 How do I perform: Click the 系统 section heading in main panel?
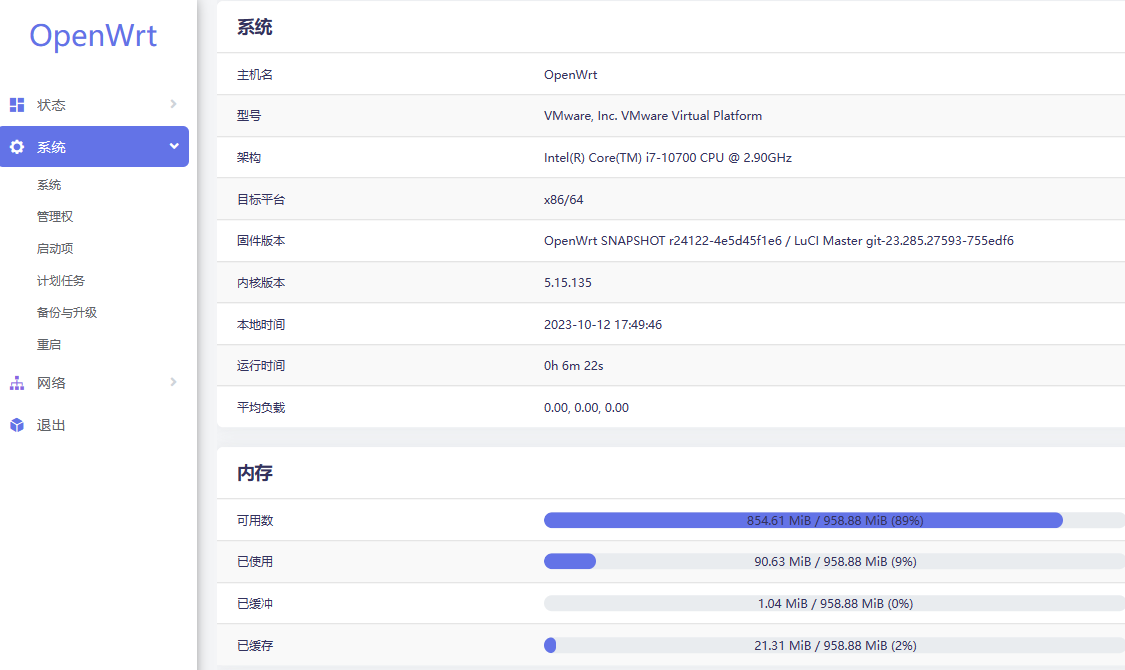click(x=255, y=27)
